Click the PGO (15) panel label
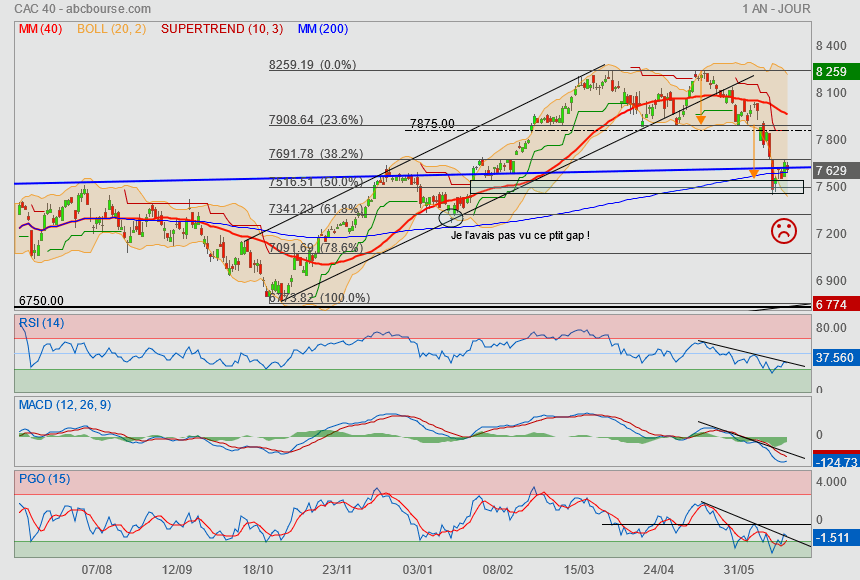This screenshot has height=580, width=860. point(44,479)
